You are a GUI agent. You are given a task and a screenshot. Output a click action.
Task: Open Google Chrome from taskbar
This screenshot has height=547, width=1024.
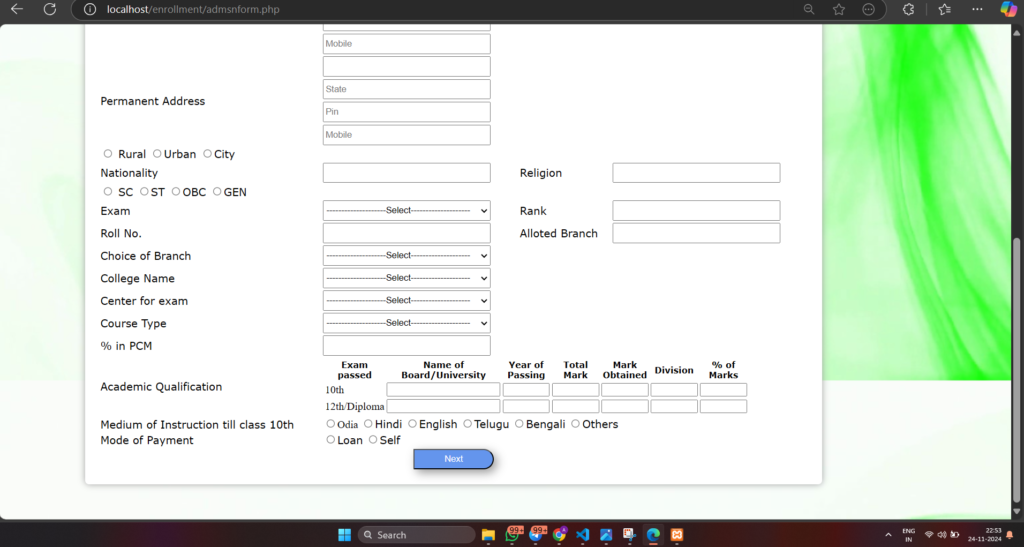click(x=559, y=535)
